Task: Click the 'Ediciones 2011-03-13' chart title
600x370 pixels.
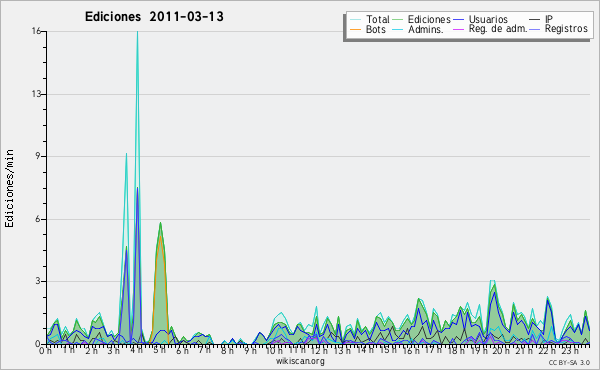Action: pyautogui.click(x=154, y=17)
